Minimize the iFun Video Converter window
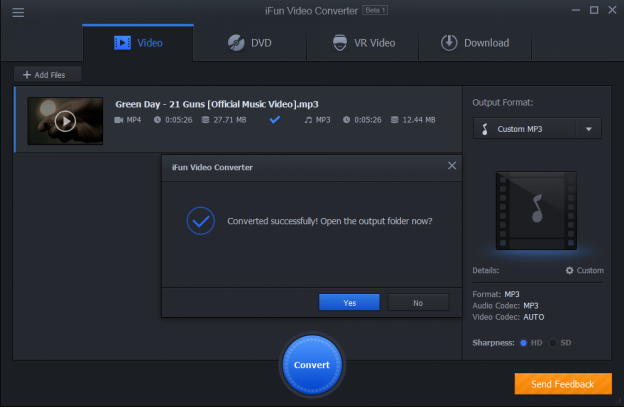The width and height of the screenshot is (624, 408). [x=575, y=10]
